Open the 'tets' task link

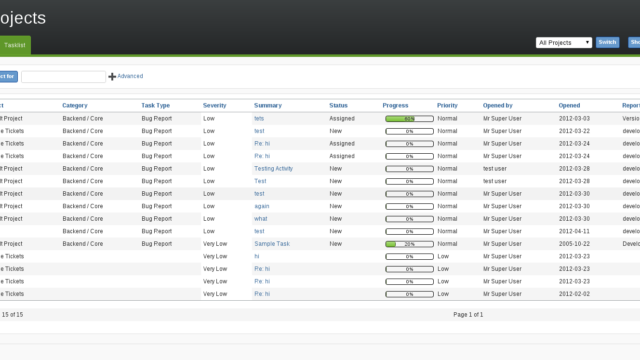[259, 118]
